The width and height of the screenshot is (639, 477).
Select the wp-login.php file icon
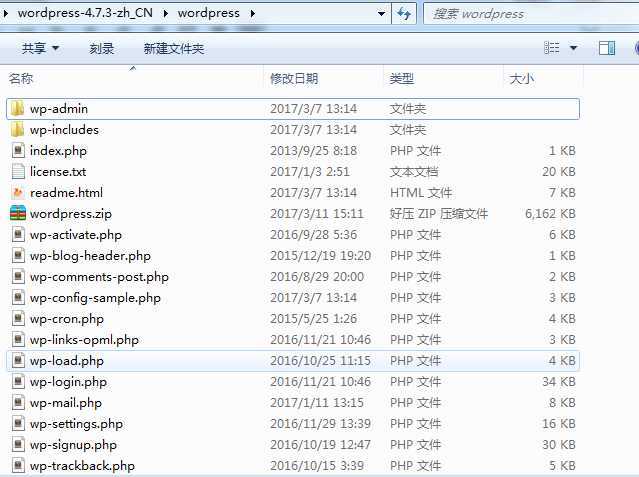[x=18, y=382]
